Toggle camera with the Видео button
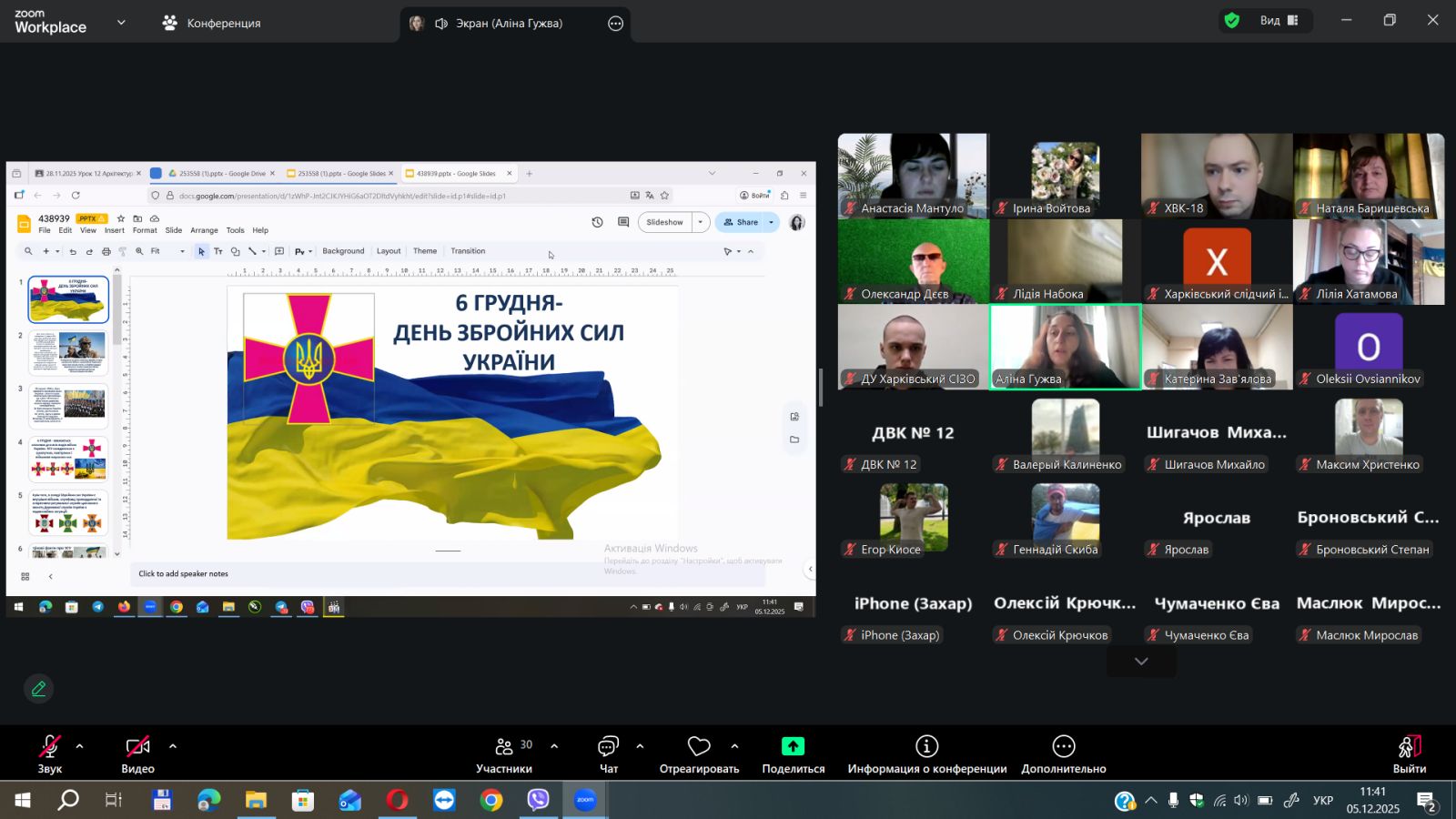 pos(137,754)
